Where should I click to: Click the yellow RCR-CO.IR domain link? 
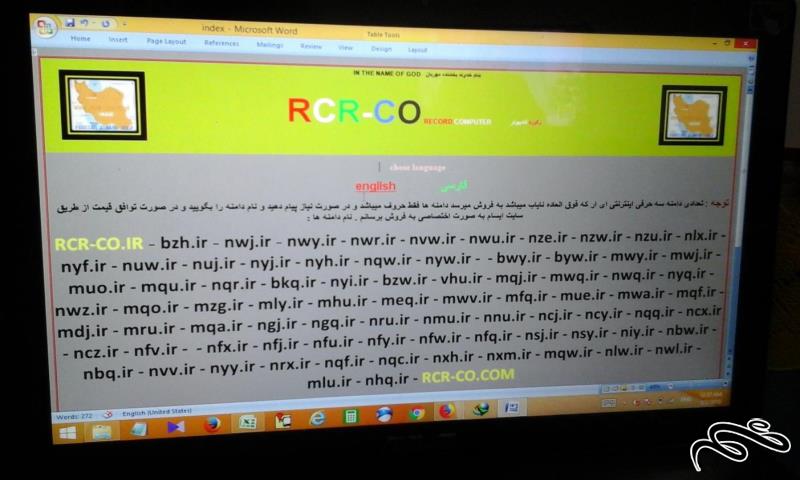click(x=99, y=243)
